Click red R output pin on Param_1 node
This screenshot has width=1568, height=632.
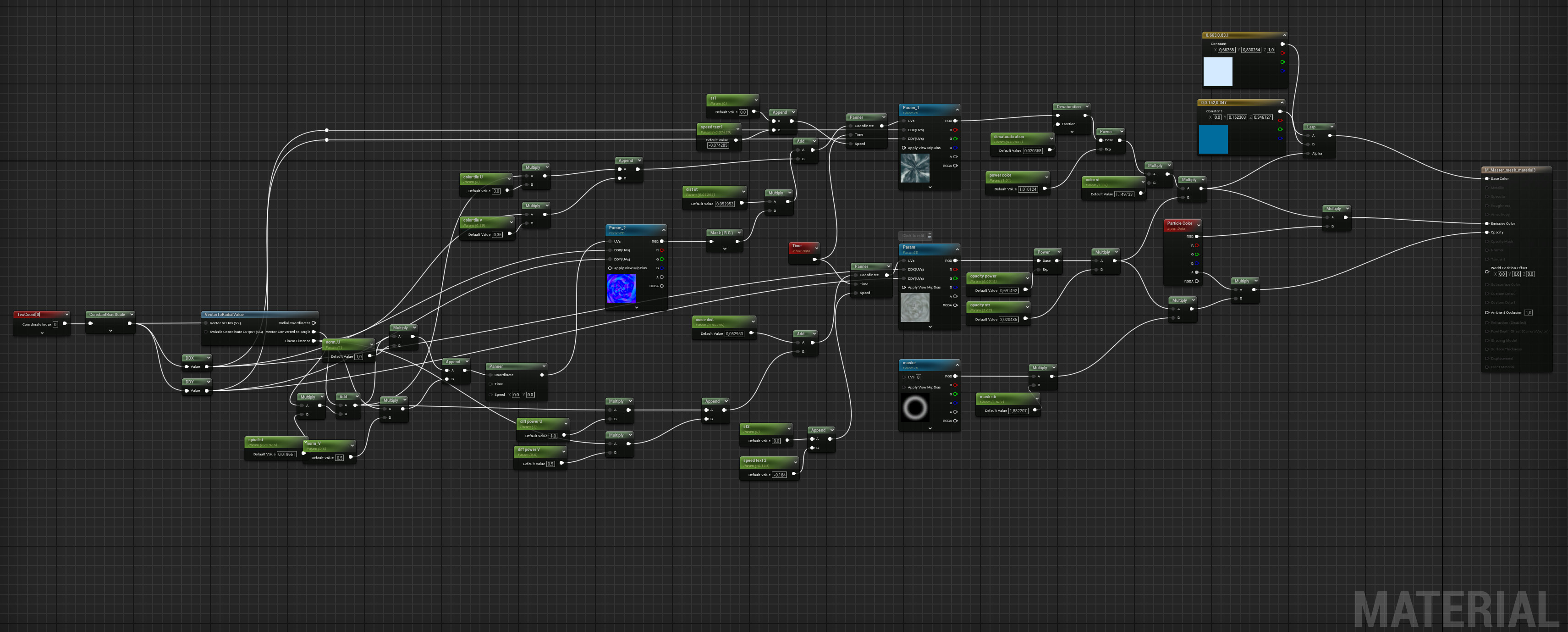point(955,130)
